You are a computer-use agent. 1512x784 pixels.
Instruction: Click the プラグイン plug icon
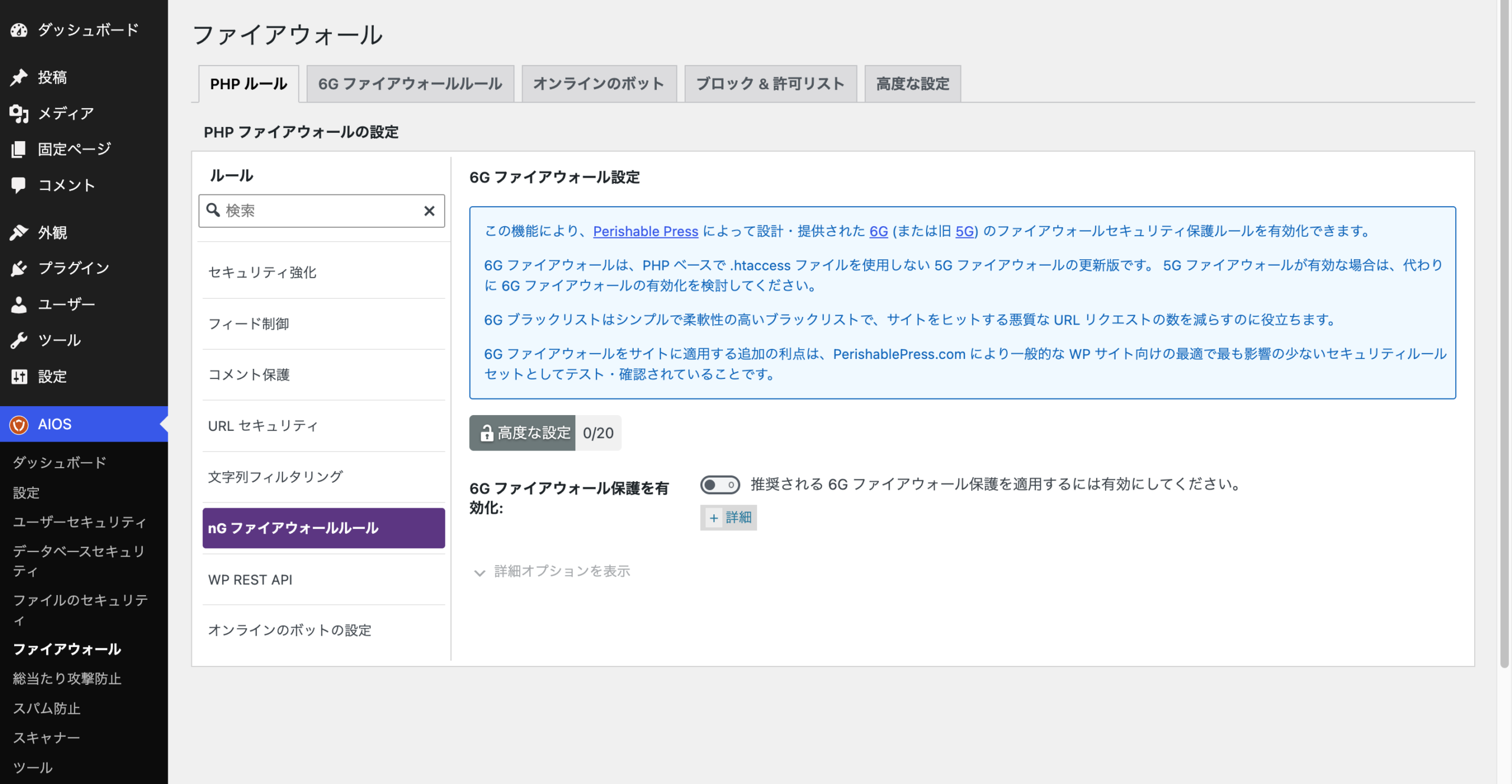coord(19,269)
